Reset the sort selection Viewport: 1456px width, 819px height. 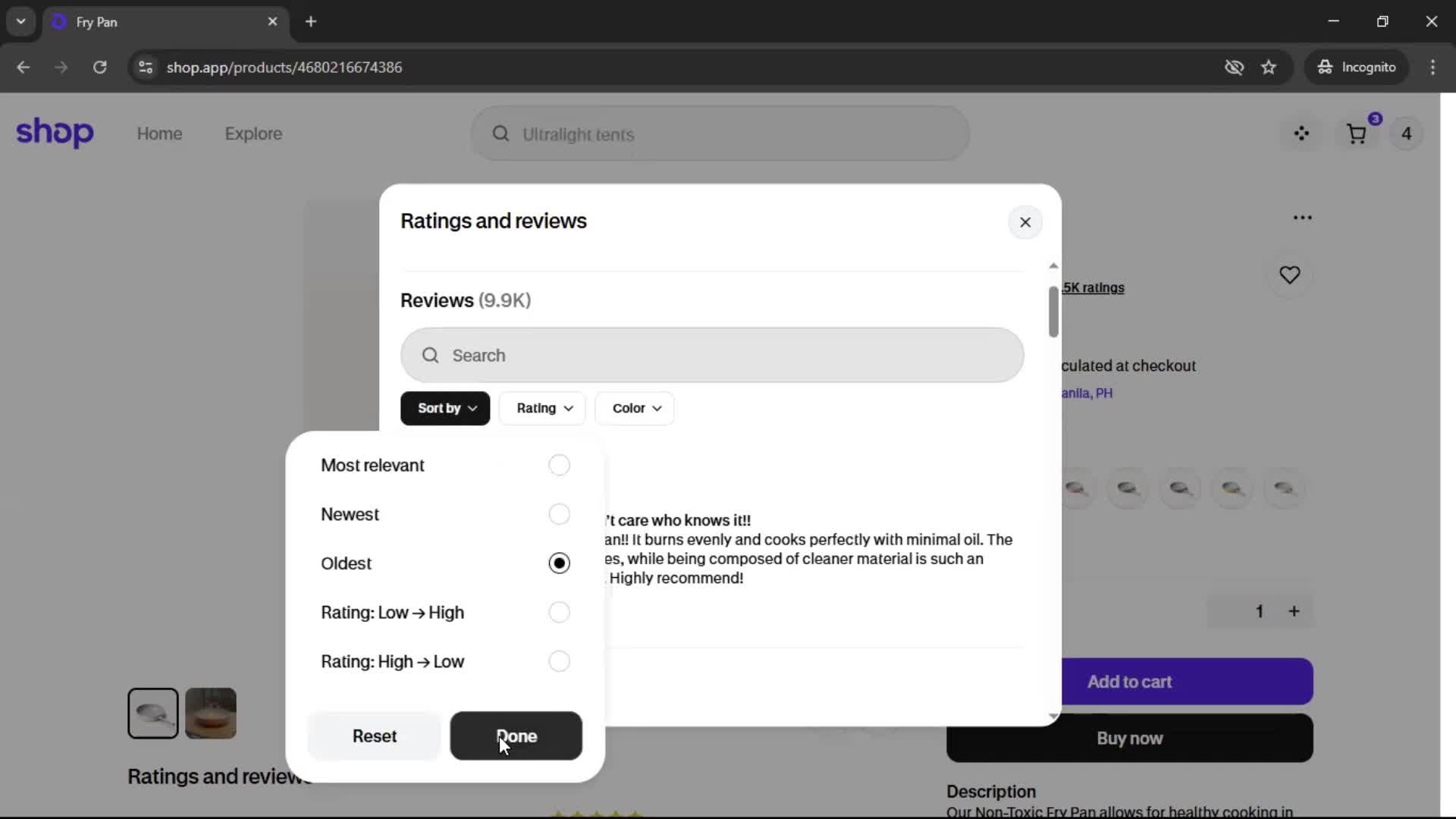(374, 736)
